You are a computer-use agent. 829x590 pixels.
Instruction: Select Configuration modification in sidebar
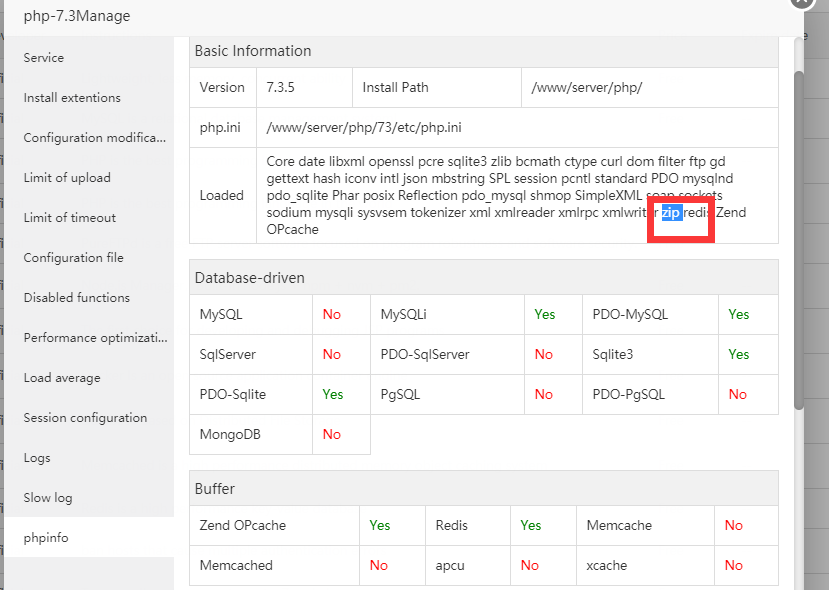coord(95,138)
